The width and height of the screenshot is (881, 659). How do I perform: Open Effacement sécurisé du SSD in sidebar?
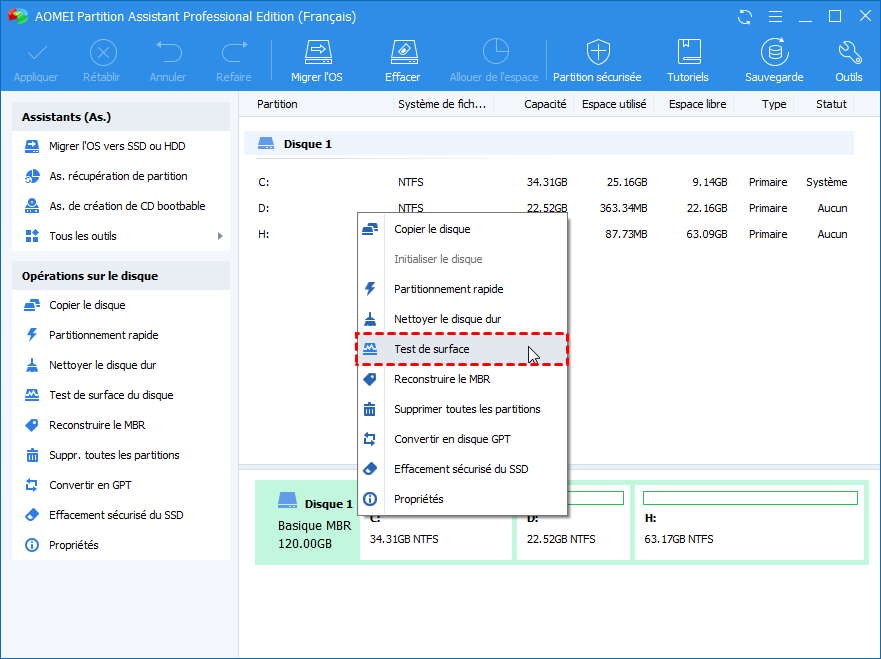point(115,515)
